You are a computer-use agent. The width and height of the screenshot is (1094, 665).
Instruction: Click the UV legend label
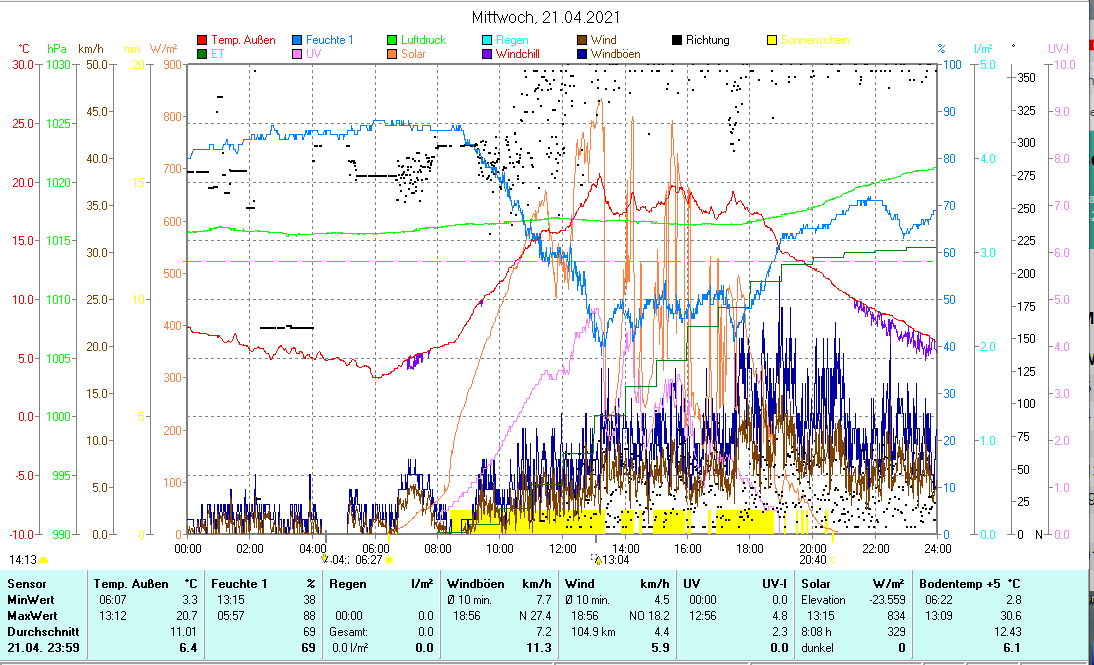coord(314,54)
